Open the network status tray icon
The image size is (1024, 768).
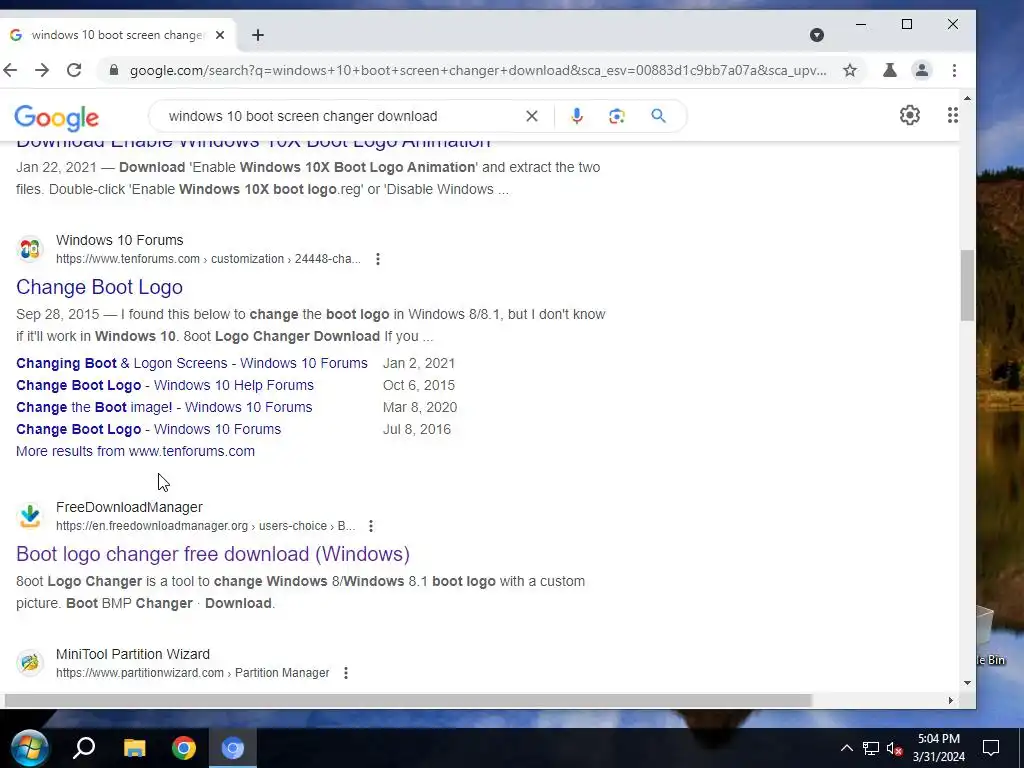coord(871,748)
